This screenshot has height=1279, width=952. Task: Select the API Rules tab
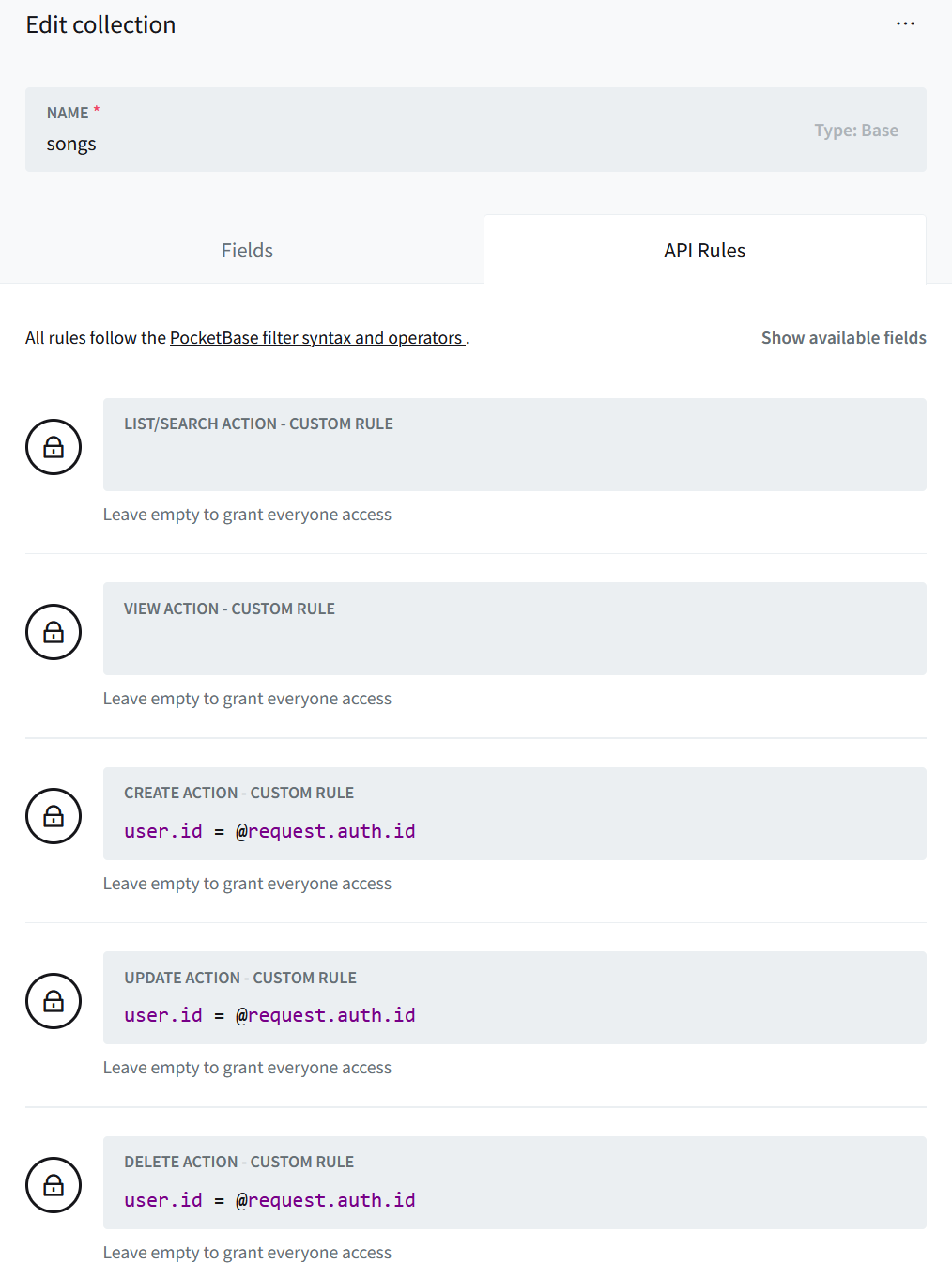(x=703, y=250)
